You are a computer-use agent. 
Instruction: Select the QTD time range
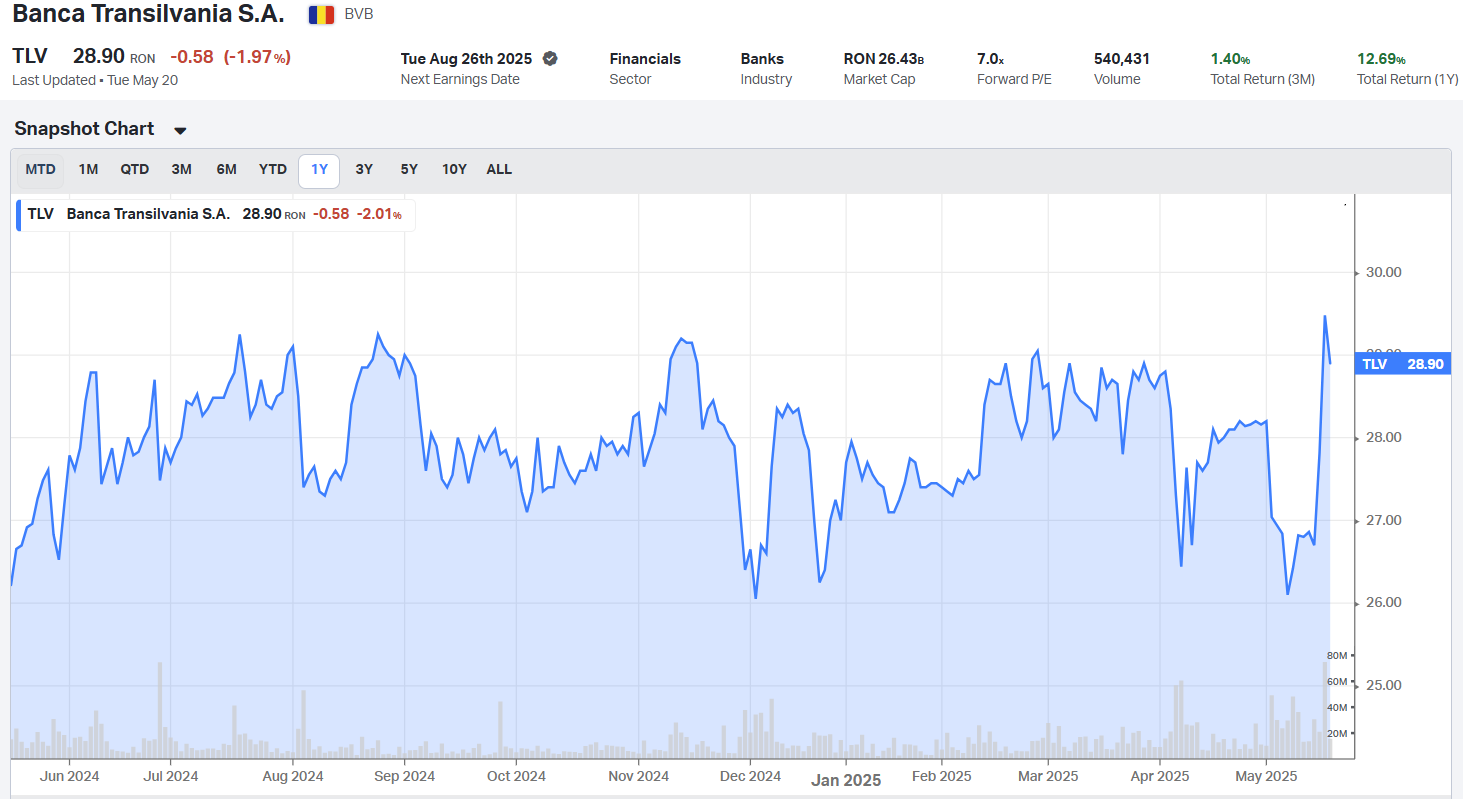click(135, 170)
